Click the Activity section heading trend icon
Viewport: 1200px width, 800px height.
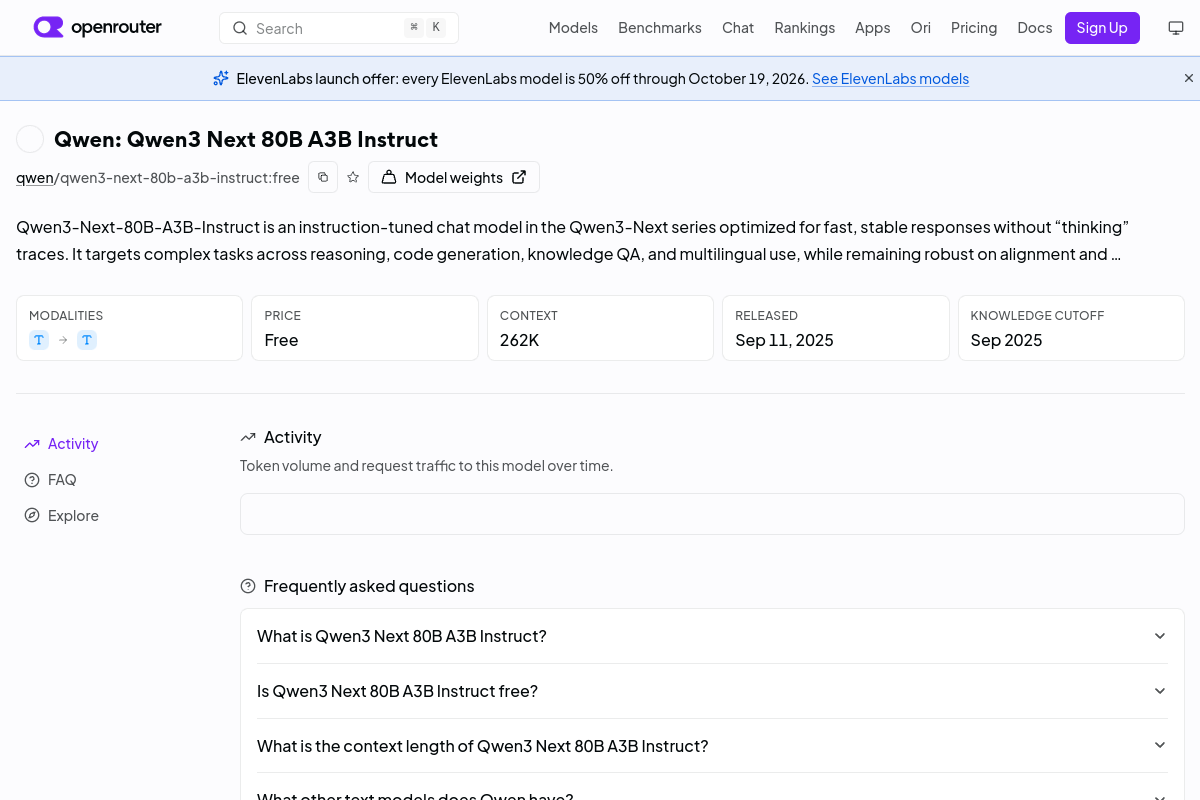(248, 437)
